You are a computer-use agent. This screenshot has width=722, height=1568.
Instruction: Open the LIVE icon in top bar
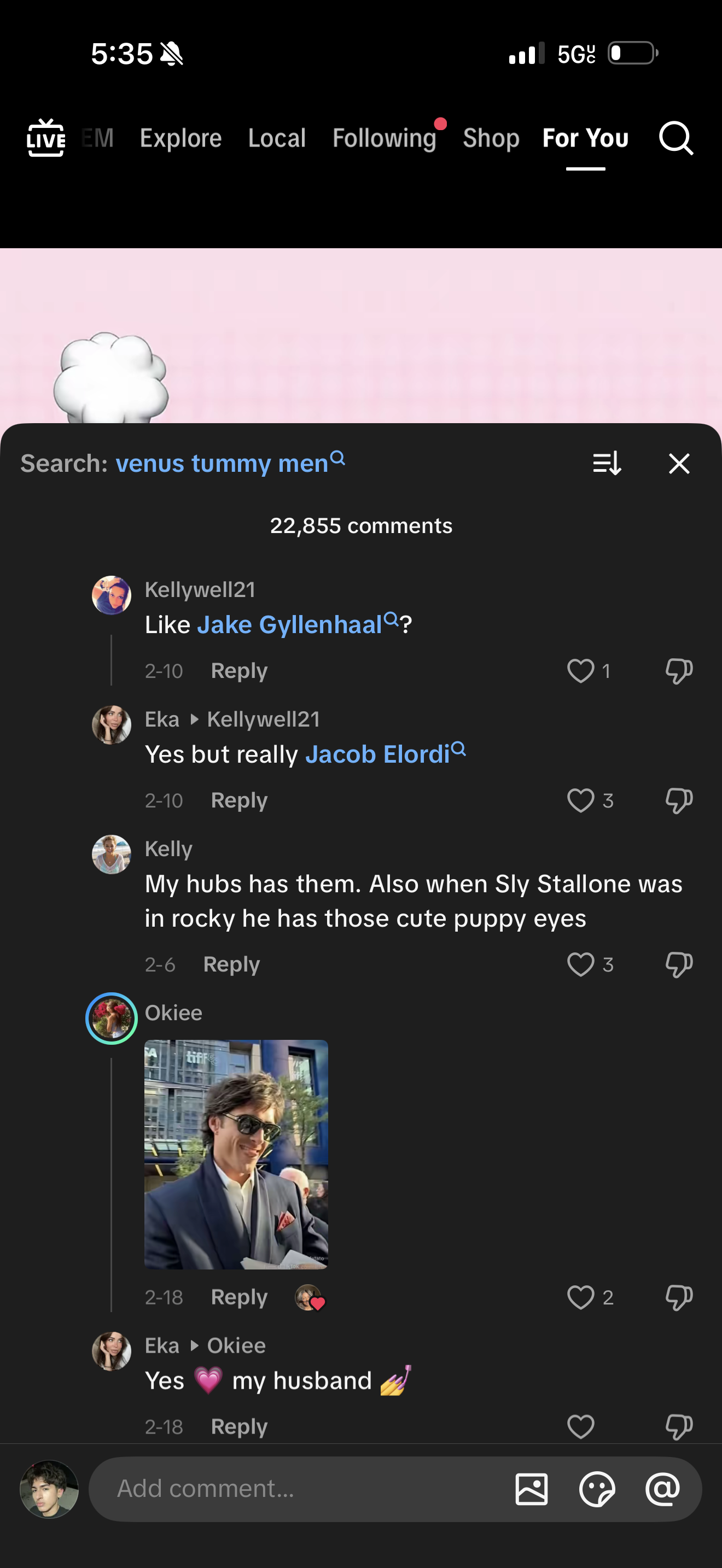pyautogui.click(x=45, y=138)
